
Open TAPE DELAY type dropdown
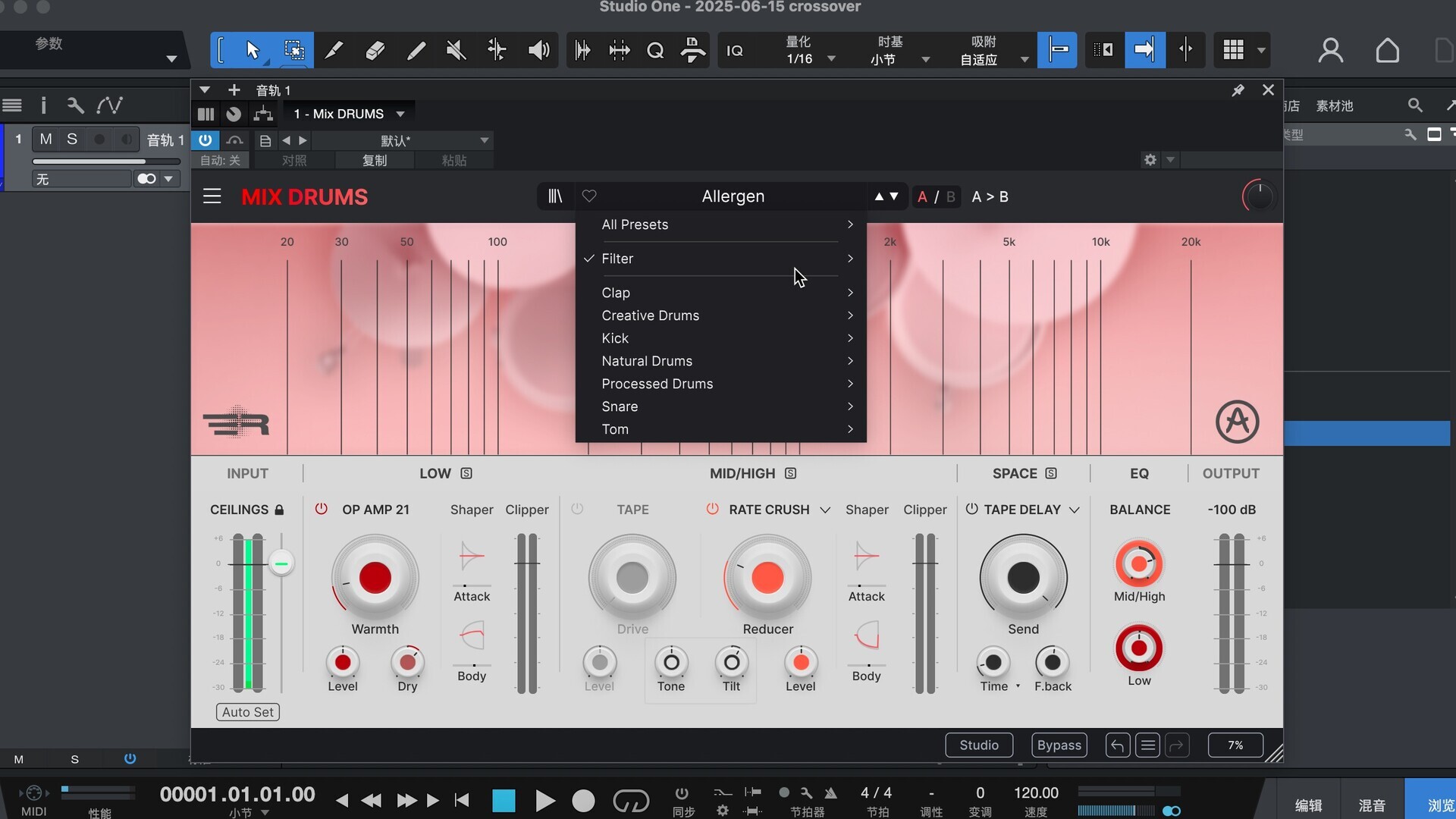point(1074,510)
